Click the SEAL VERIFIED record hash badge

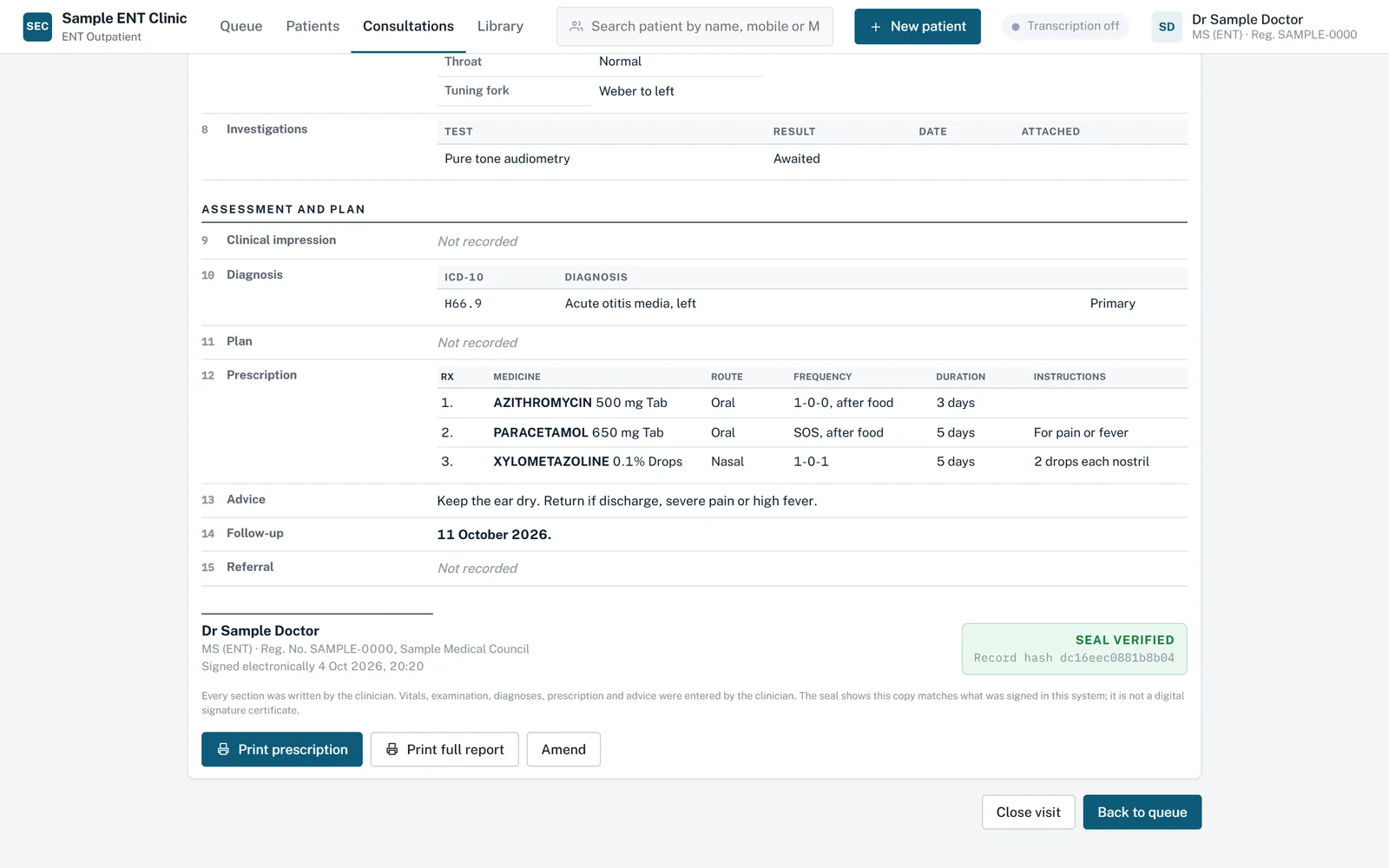(1075, 649)
